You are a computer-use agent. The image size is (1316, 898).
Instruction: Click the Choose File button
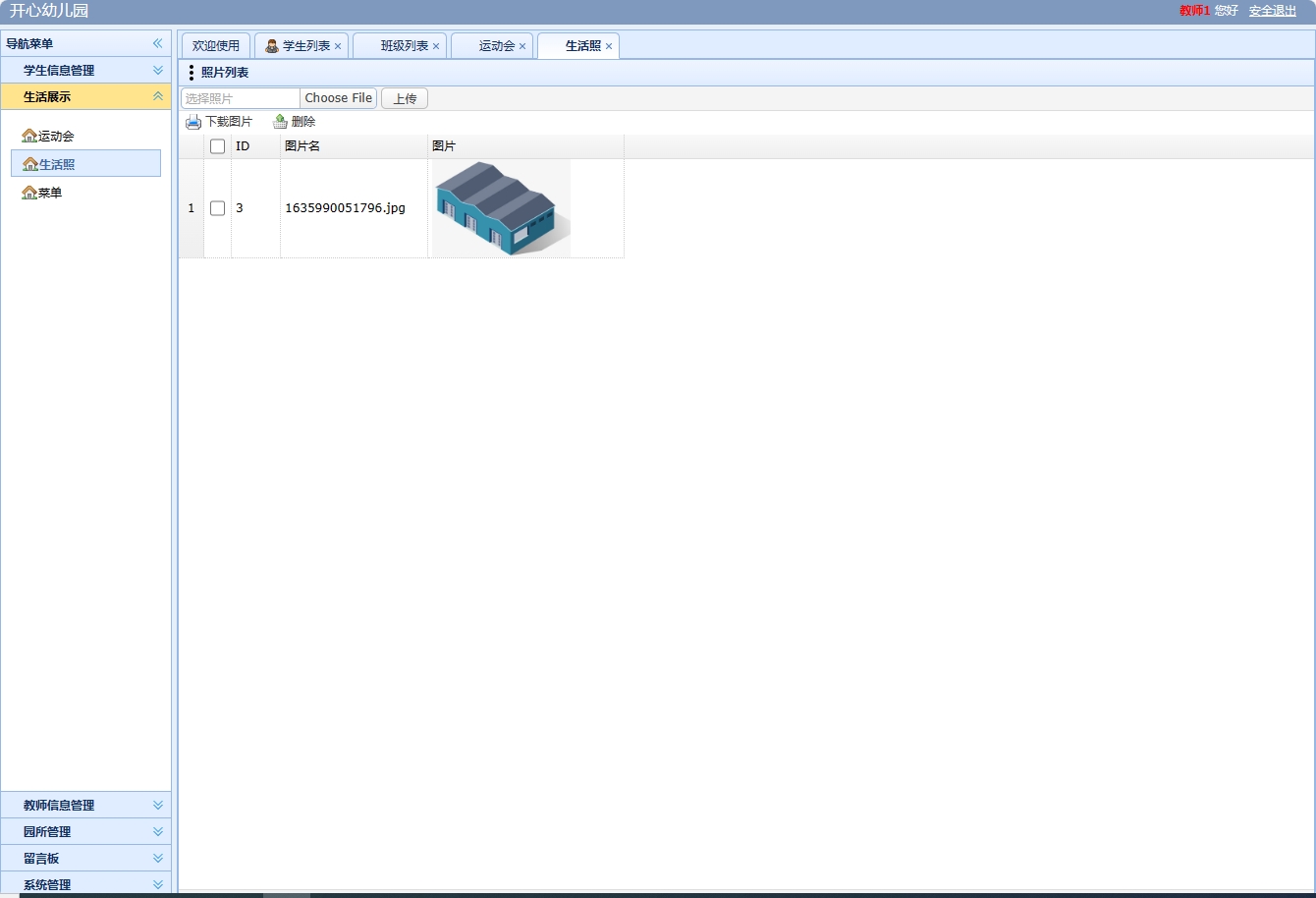pyautogui.click(x=339, y=98)
